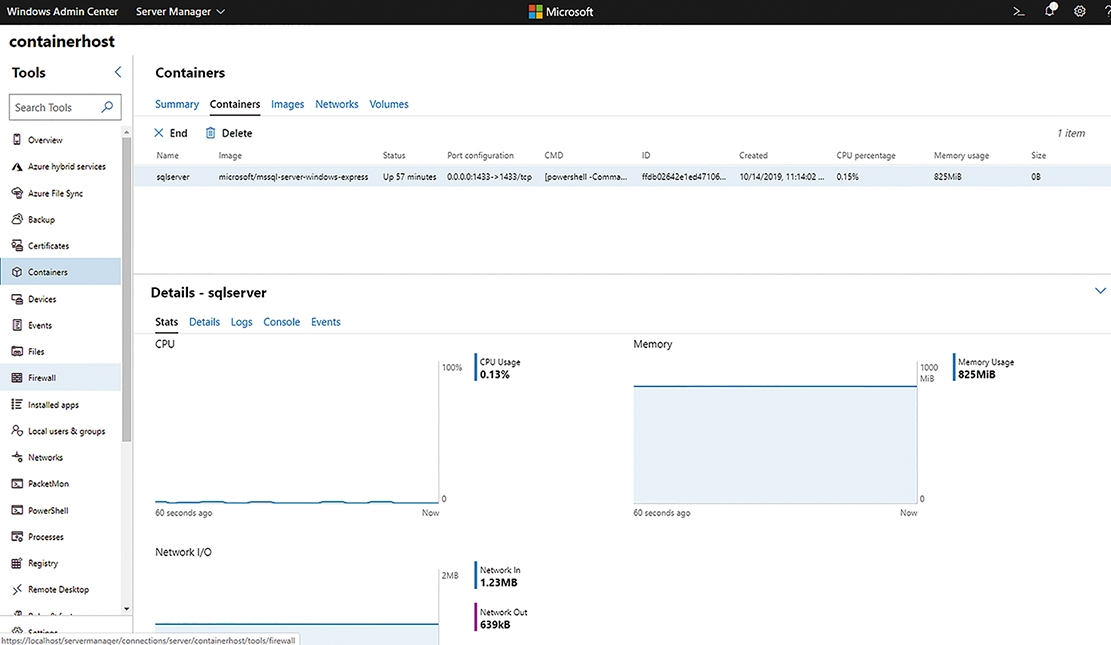Click the 0.0.0.0:1433->1433/tcp port cell
Image resolution: width=1111 pixels, height=645 pixels.
[489, 176]
